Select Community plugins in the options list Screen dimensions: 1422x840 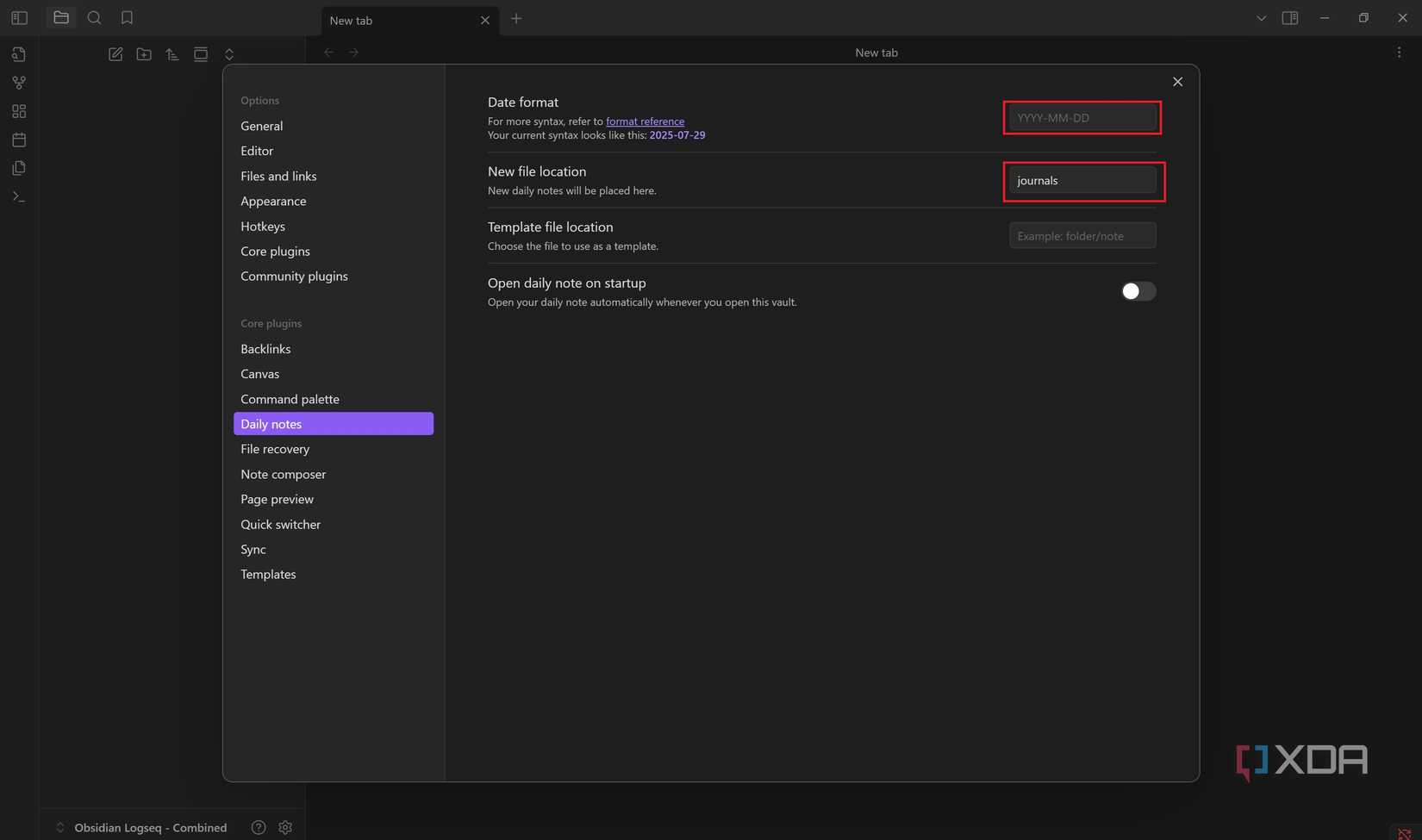294,276
